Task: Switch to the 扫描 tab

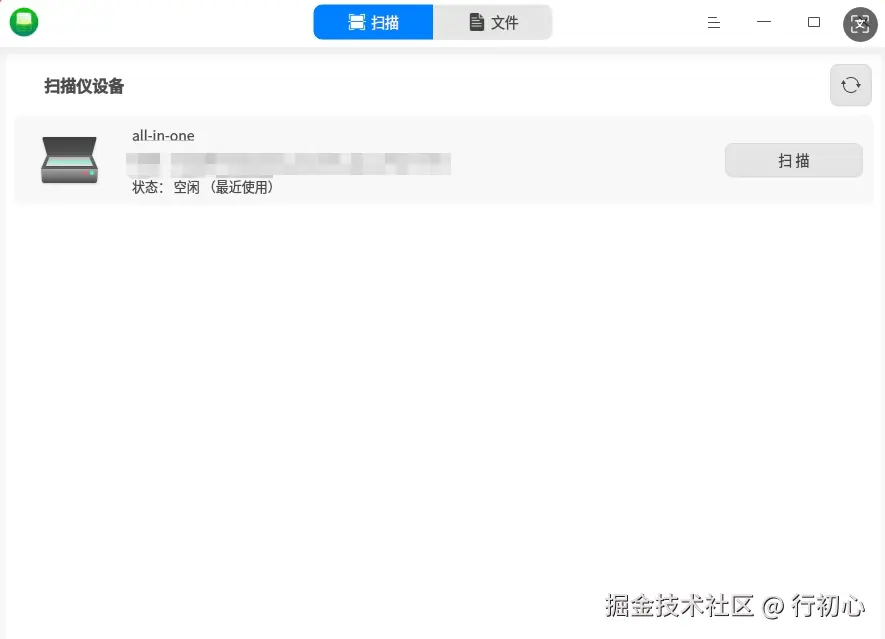Action: [372, 22]
